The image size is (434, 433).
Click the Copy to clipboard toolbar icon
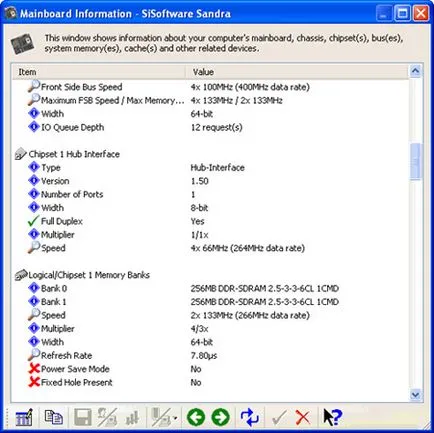tap(54, 417)
